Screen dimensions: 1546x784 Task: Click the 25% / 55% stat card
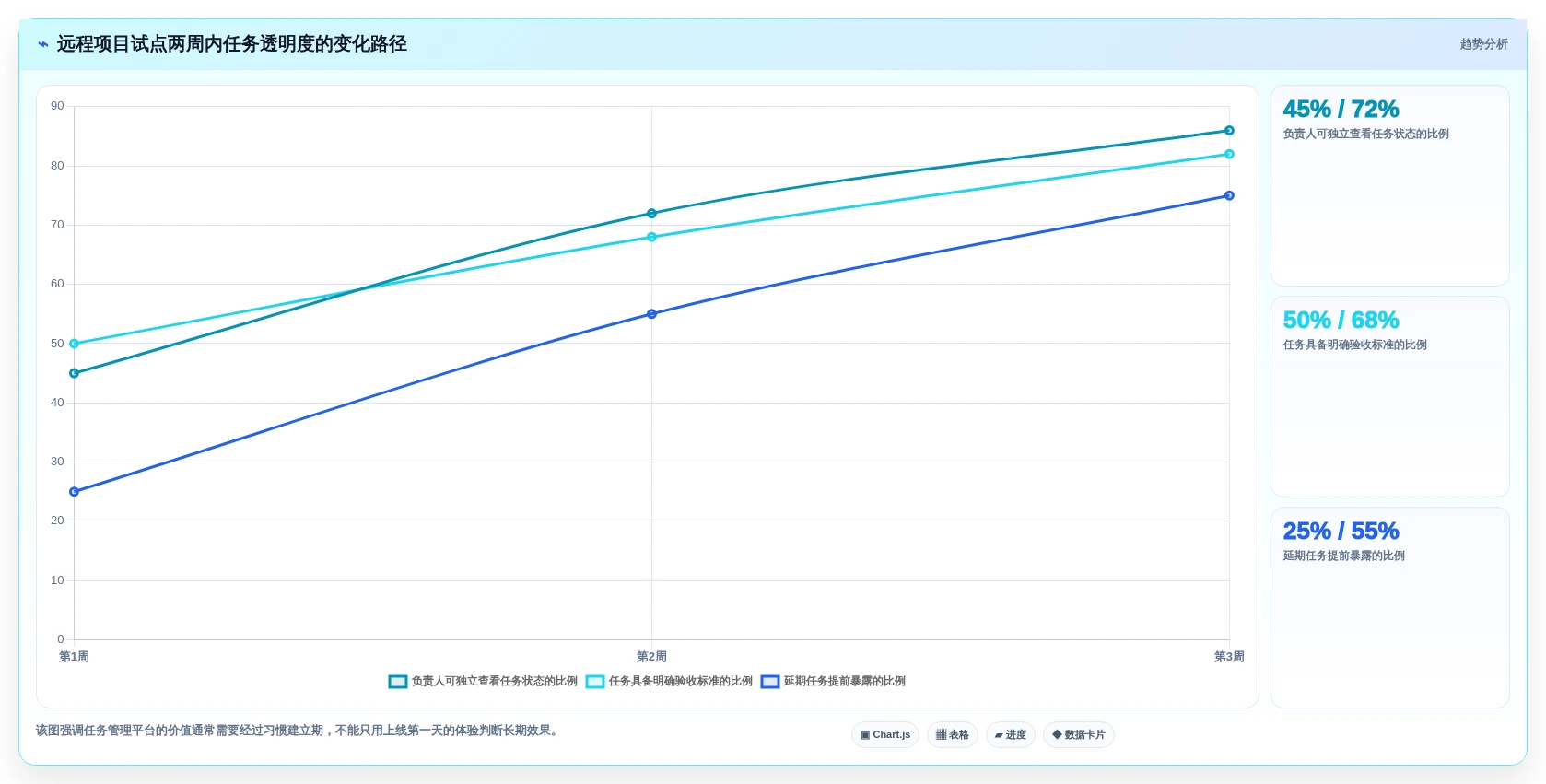tap(1390, 608)
